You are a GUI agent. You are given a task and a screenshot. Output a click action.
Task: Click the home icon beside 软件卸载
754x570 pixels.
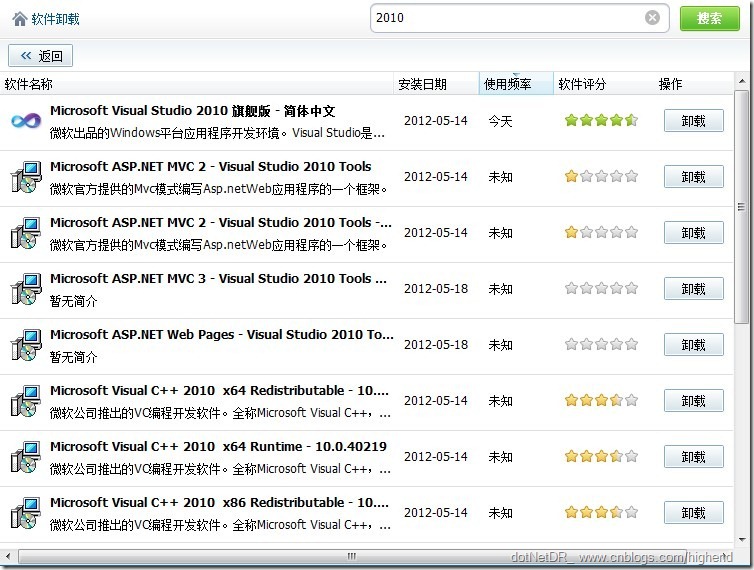tap(20, 19)
